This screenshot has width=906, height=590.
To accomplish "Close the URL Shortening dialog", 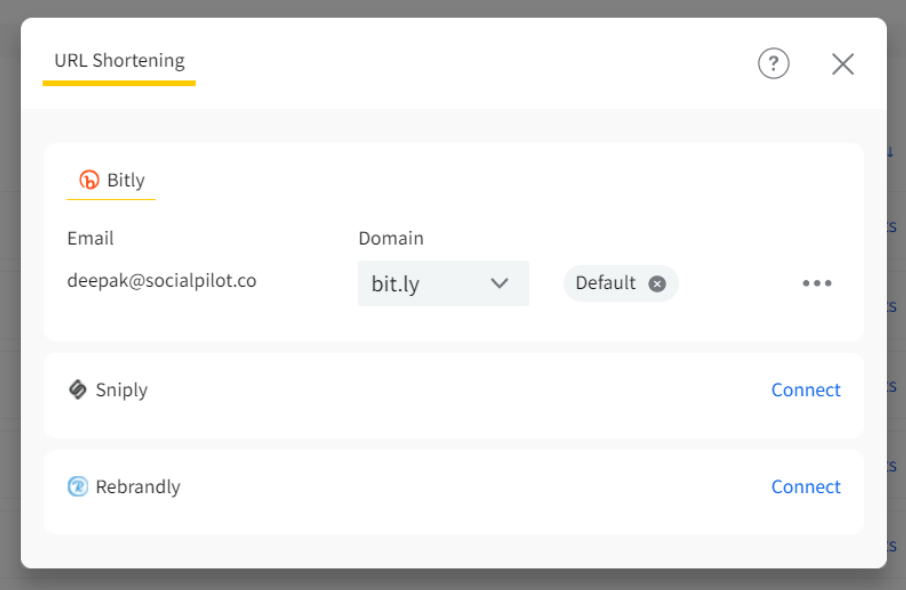I will click(842, 64).
